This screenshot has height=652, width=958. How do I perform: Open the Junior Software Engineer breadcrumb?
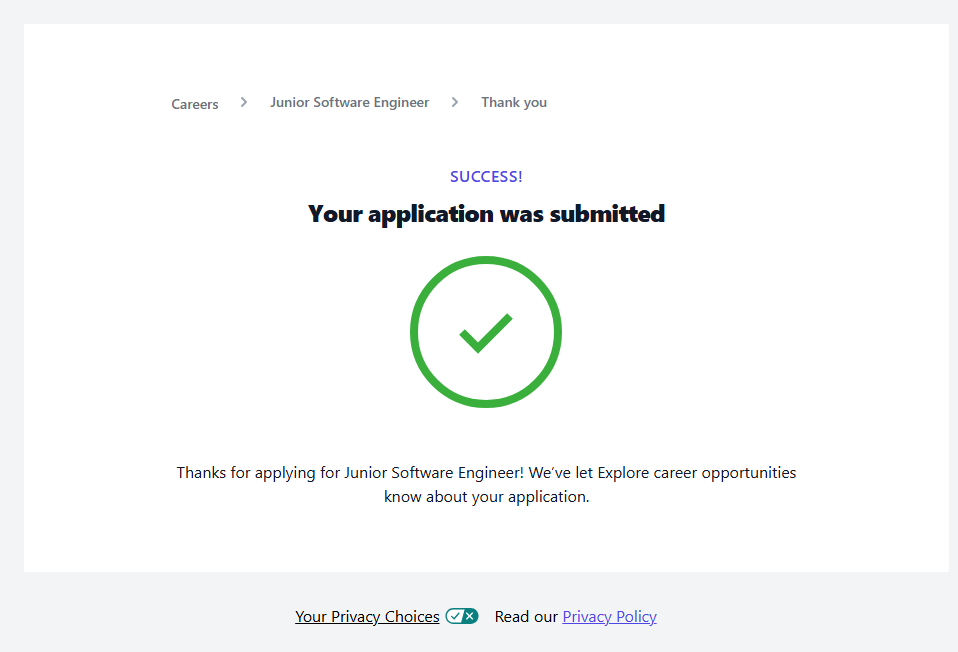pos(349,102)
